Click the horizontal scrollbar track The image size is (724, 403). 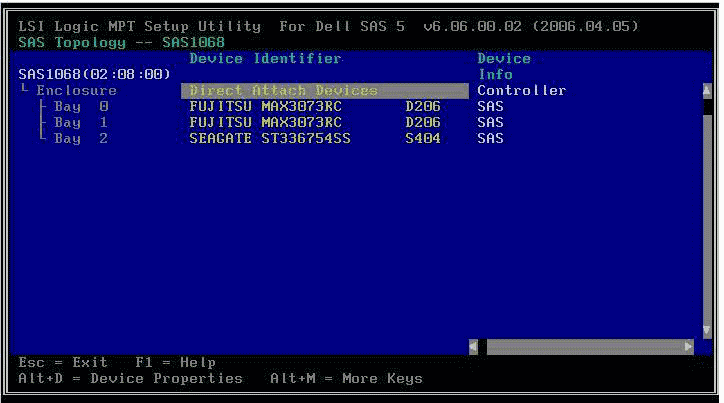tap(585, 347)
